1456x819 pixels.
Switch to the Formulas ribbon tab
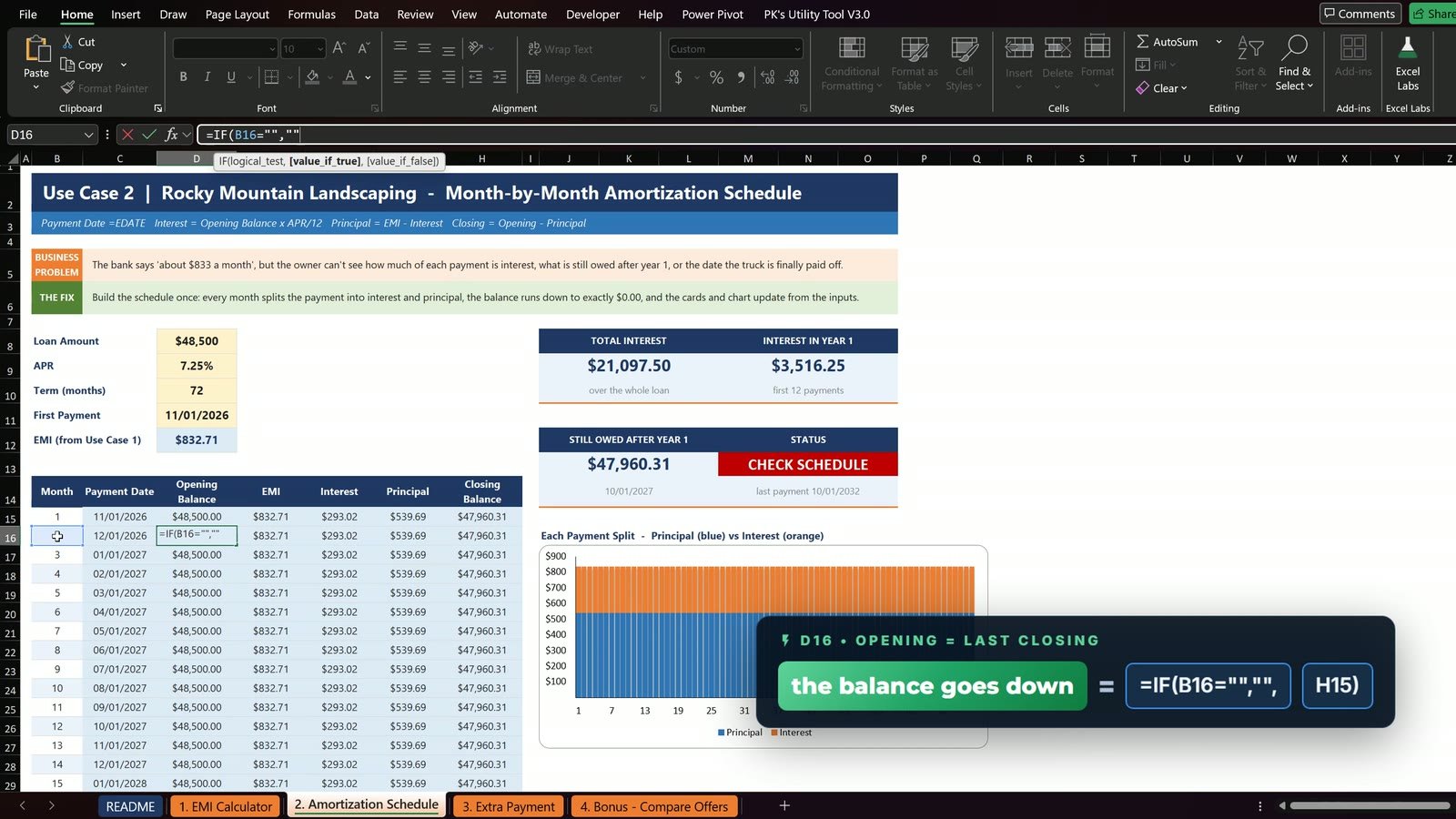[x=311, y=15]
